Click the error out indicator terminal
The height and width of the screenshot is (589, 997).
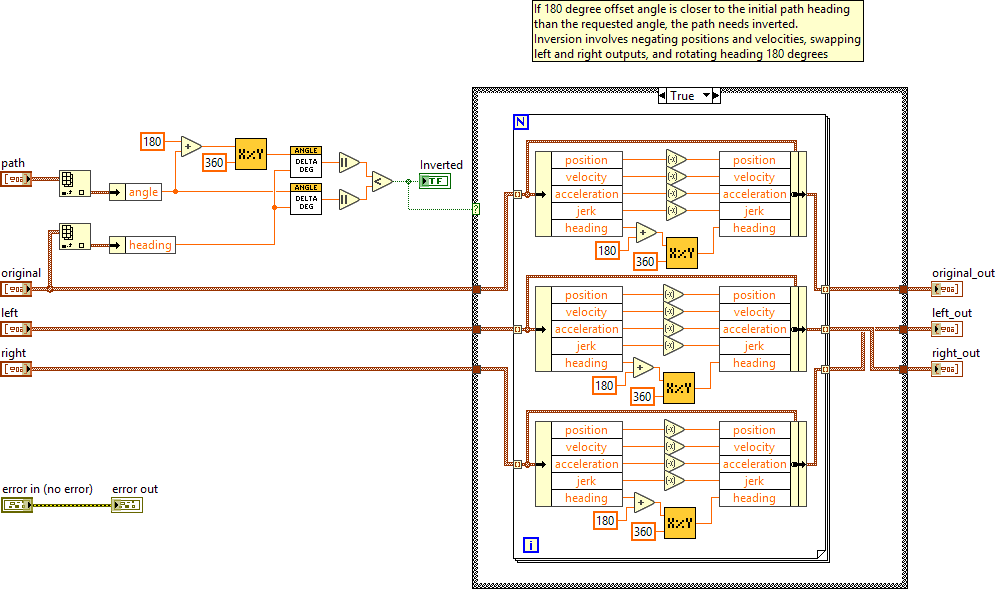point(127,505)
